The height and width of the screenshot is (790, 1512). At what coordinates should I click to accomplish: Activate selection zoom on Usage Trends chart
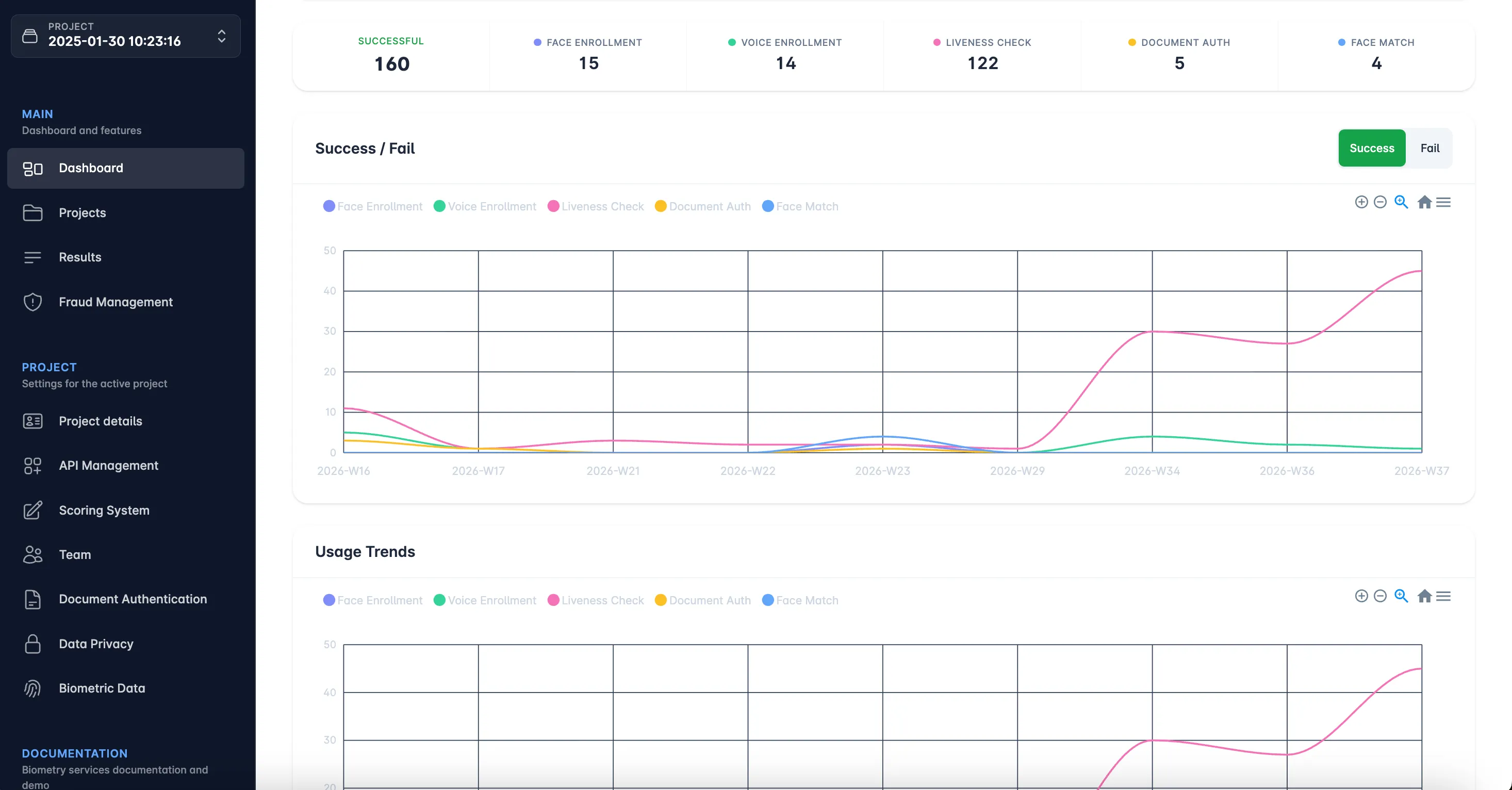[x=1401, y=596]
